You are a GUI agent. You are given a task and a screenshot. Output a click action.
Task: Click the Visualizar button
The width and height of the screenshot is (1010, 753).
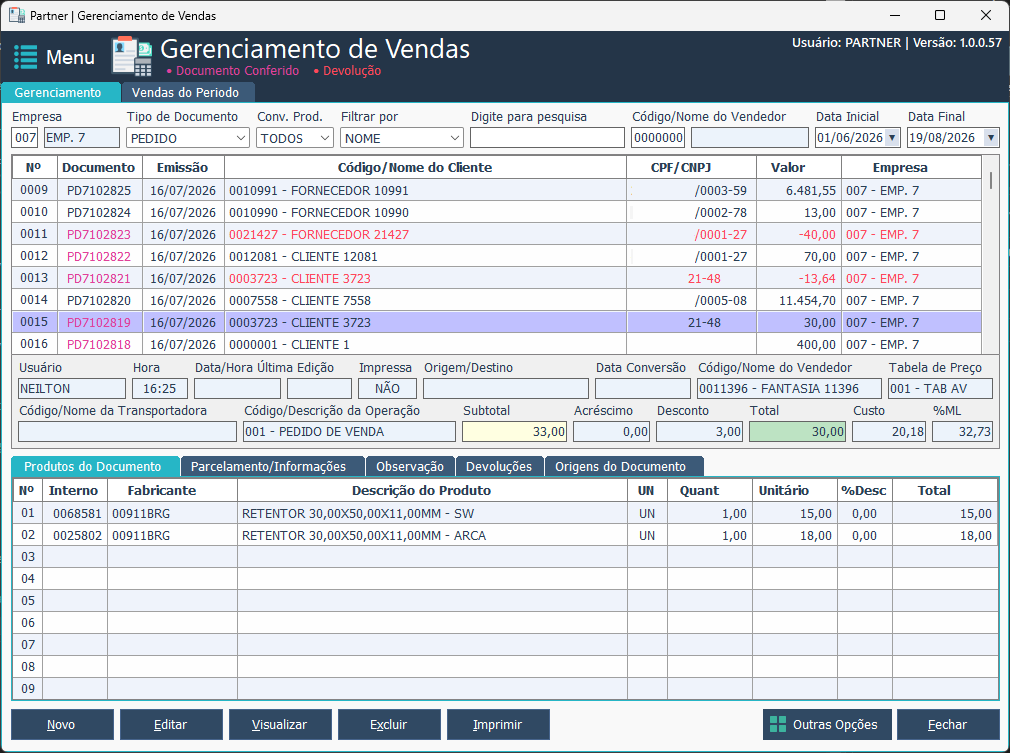click(x=280, y=725)
